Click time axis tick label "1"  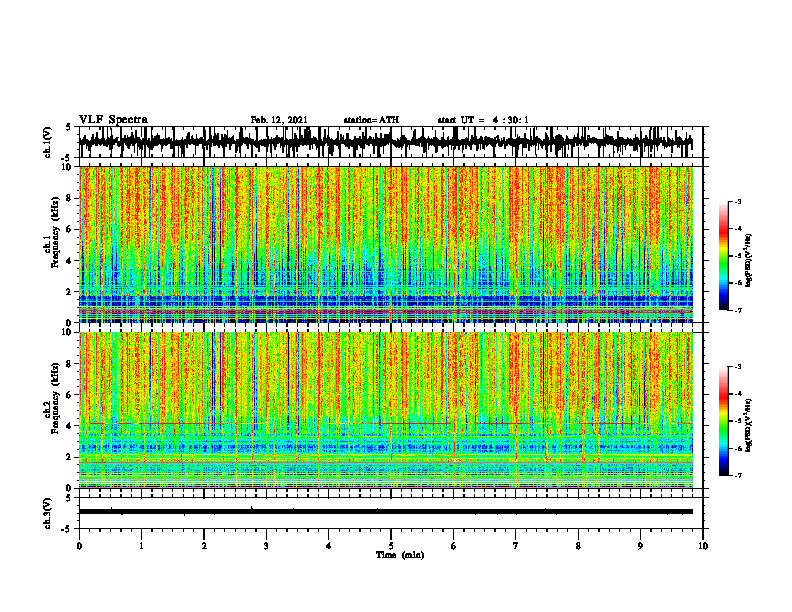coord(141,546)
